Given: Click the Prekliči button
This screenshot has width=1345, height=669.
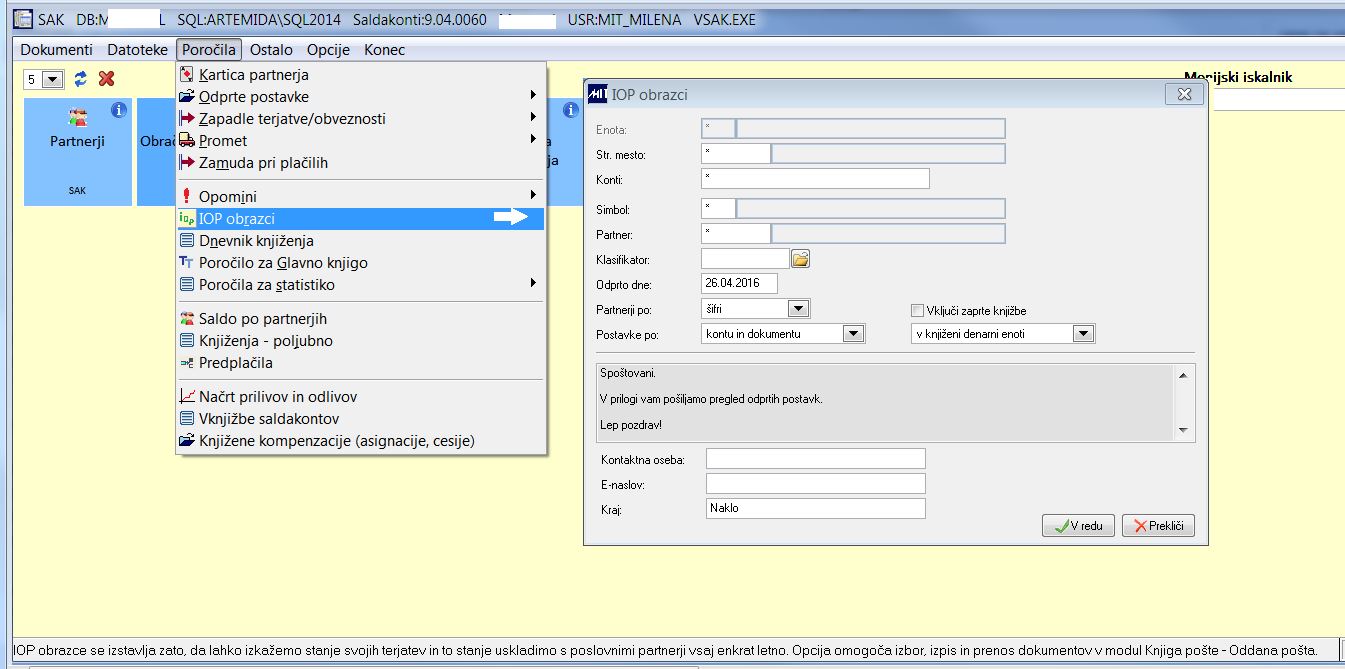Looking at the screenshot, I should click(x=1158, y=525).
